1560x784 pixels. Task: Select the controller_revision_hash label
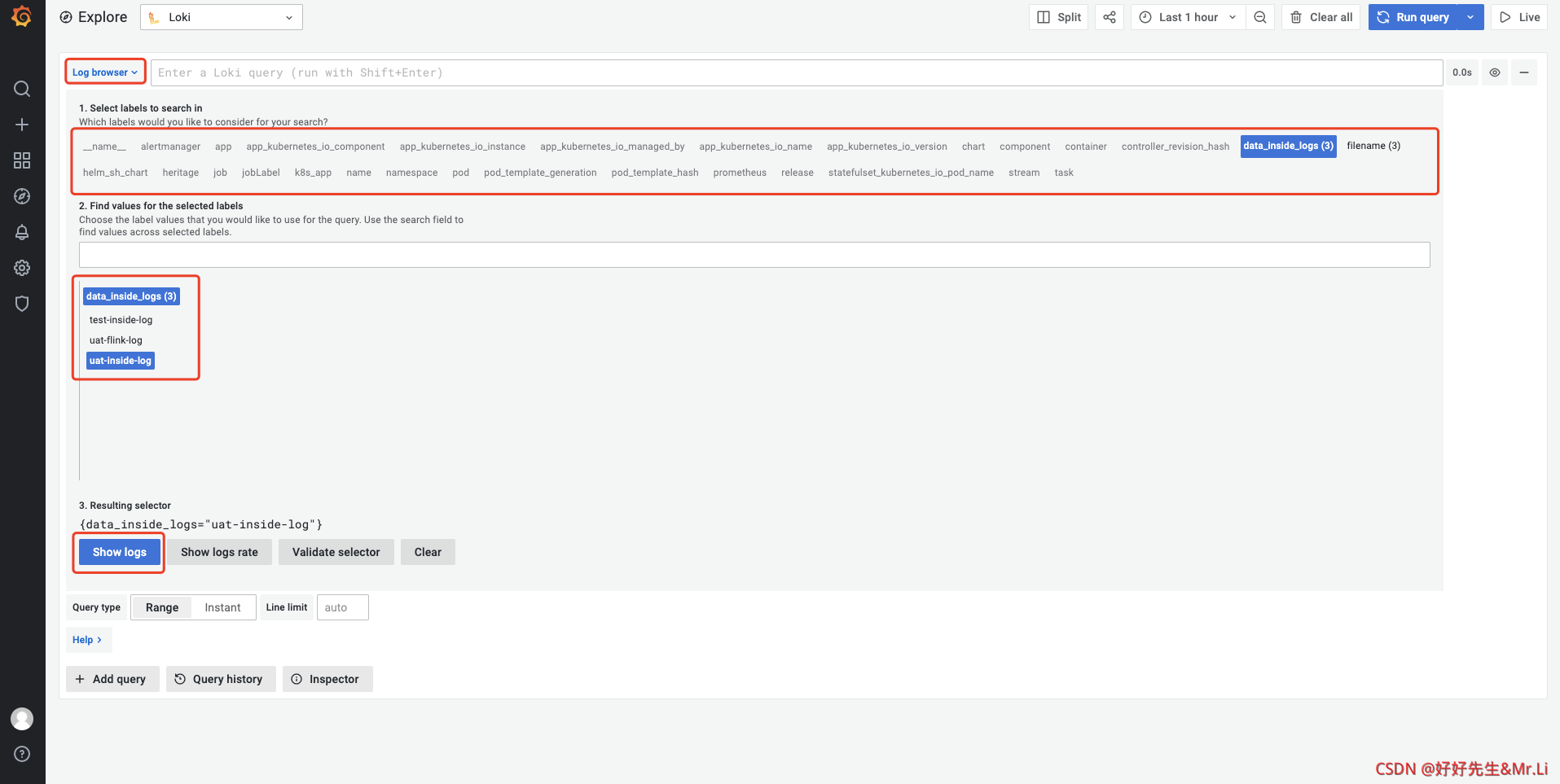(1175, 147)
